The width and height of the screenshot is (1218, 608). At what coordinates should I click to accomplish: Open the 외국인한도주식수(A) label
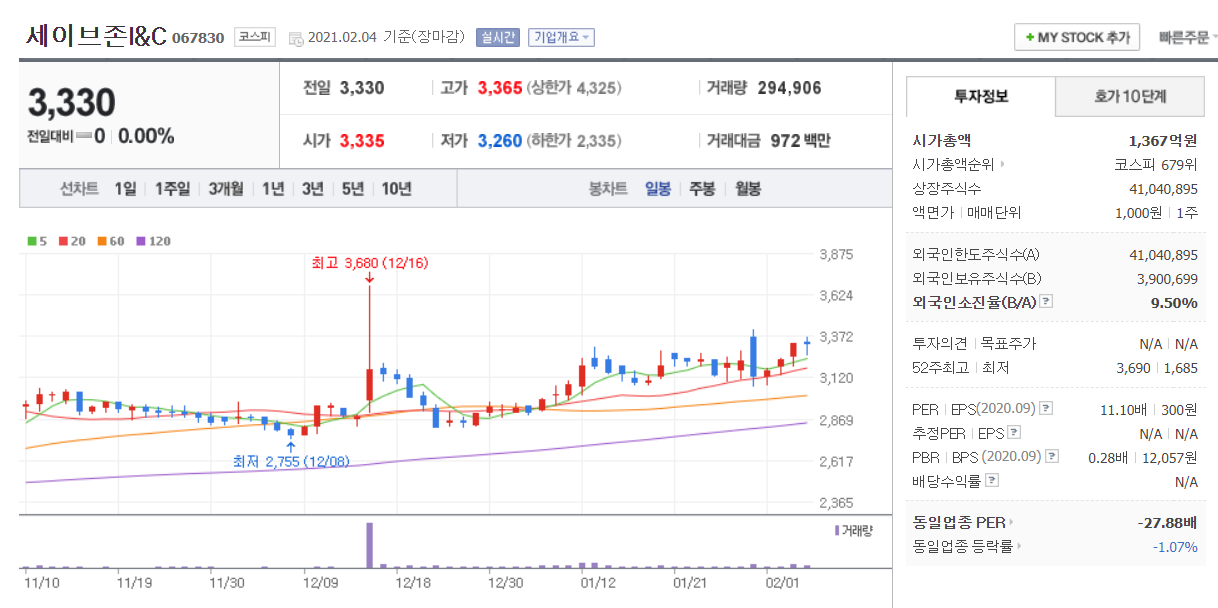tap(976, 255)
